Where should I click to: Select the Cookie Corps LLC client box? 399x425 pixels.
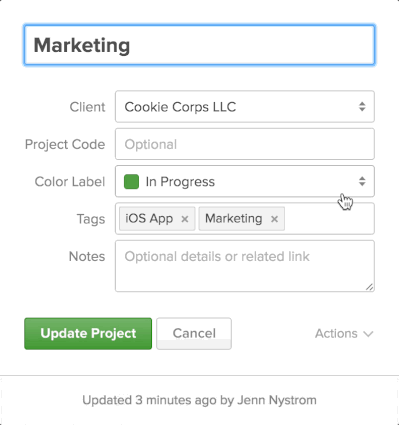point(245,107)
